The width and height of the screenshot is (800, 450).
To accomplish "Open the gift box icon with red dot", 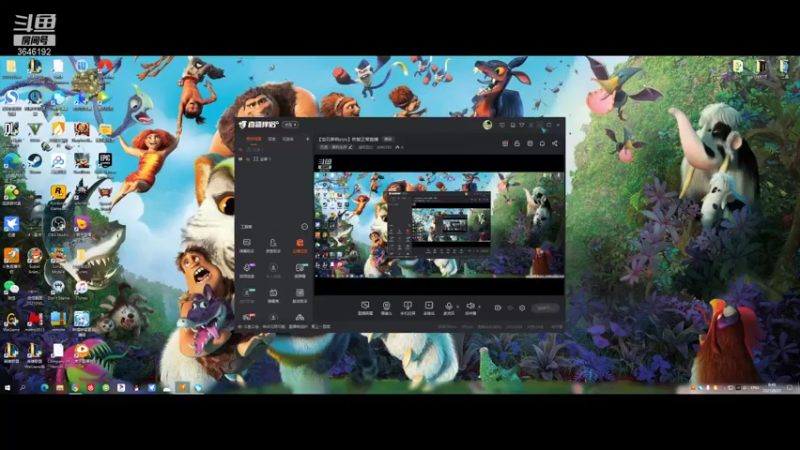I will [x=505, y=143].
